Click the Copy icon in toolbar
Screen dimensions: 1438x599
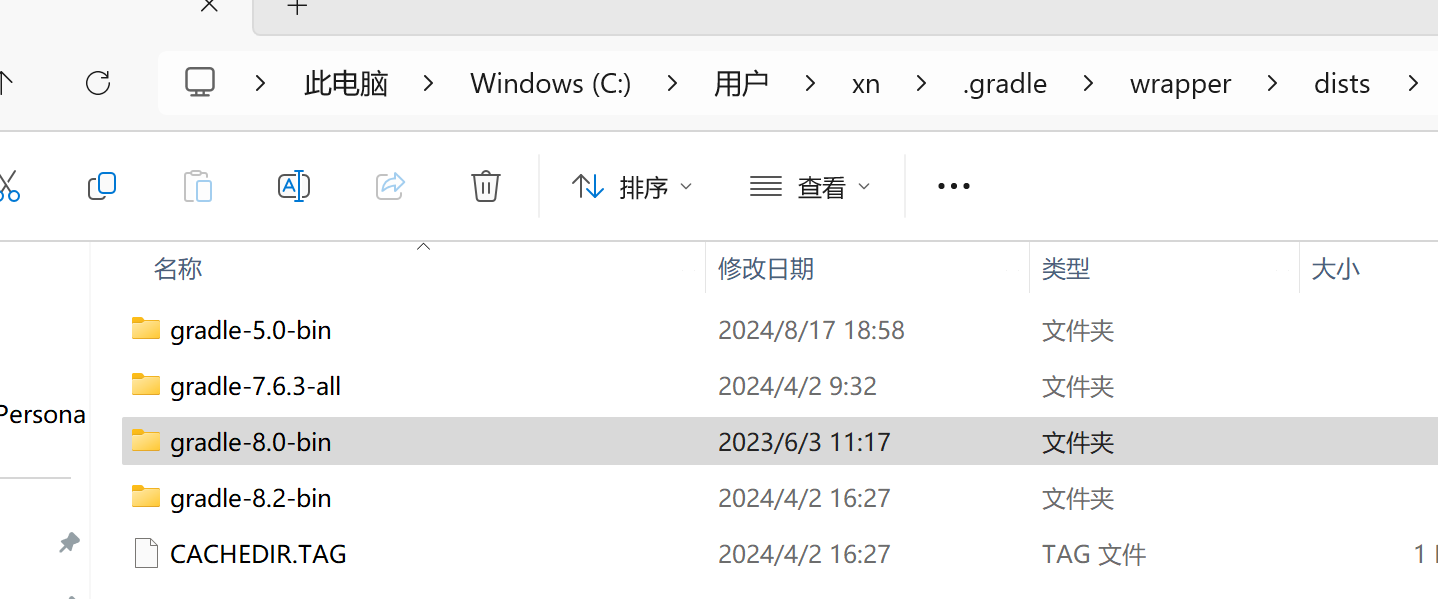pyautogui.click(x=102, y=186)
